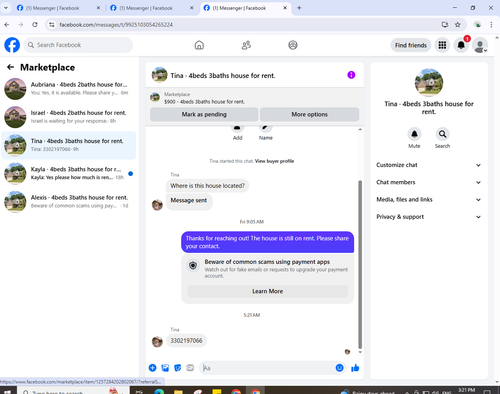Click Learn More on scam warning
Viewport: 500px width, 394px height.
click(x=267, y=291)
